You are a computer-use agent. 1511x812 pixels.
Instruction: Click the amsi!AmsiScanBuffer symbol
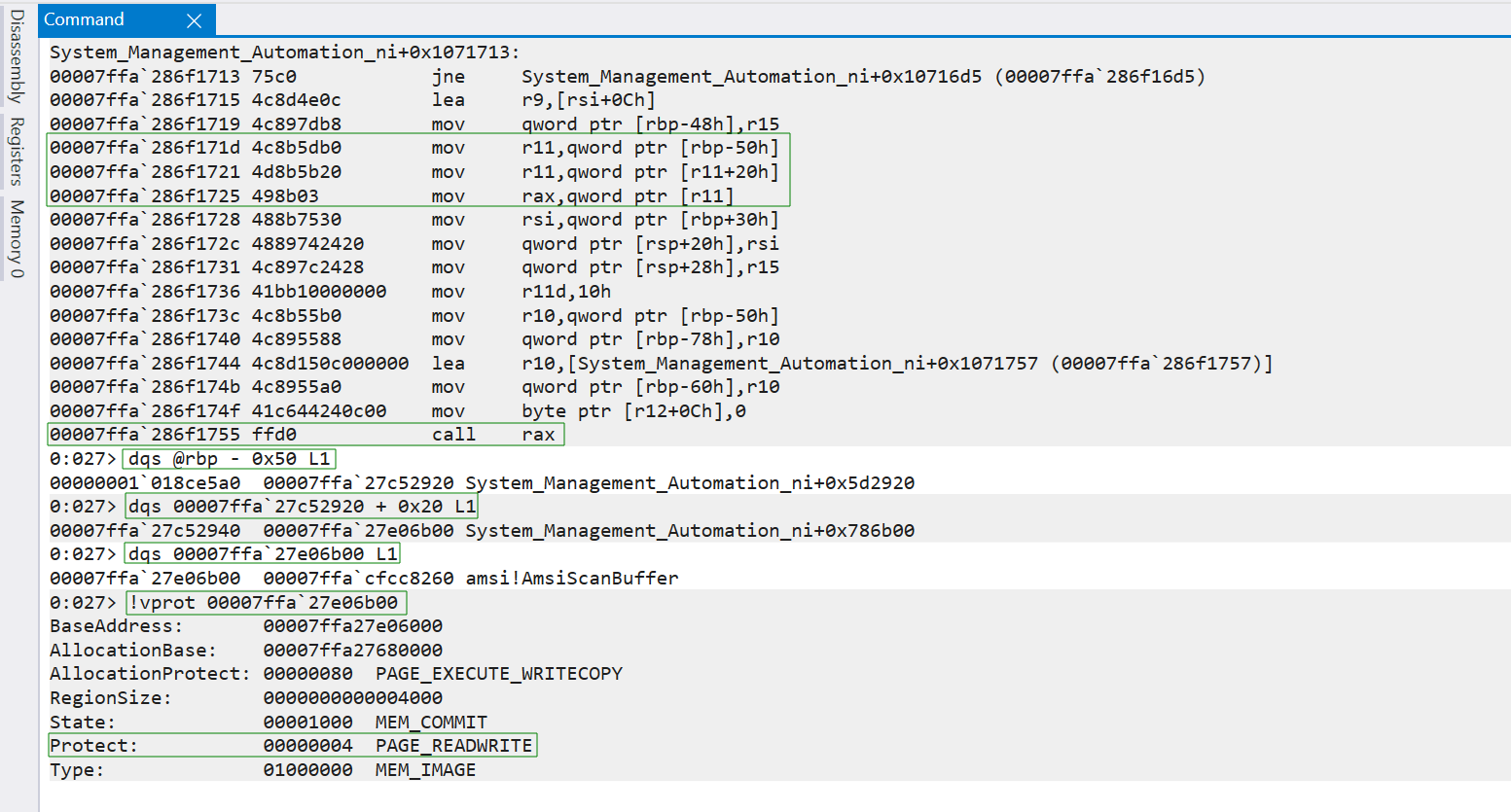(572, 579)
